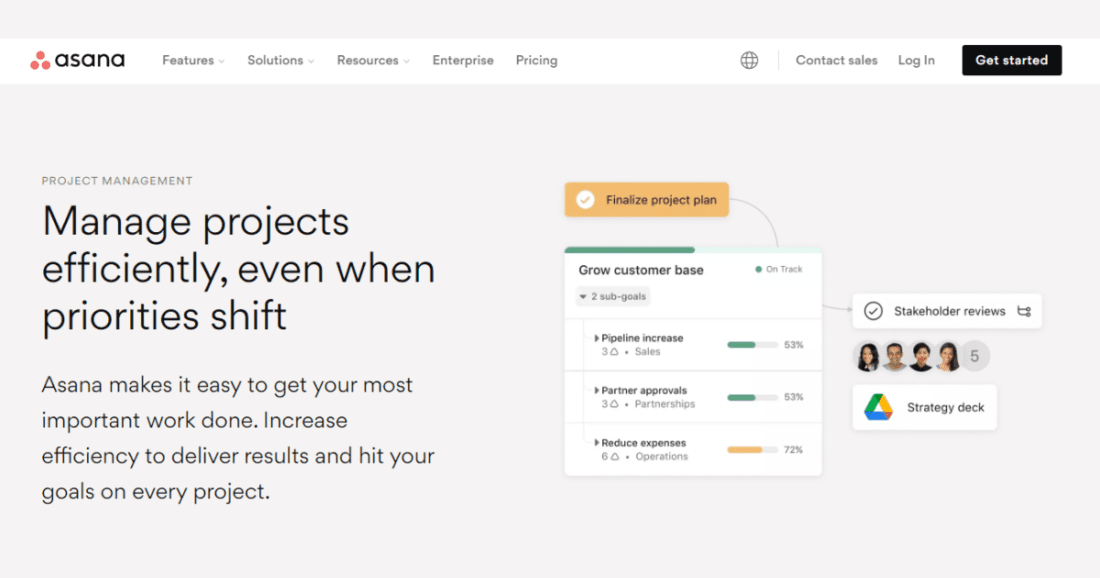Open the Strategy deck attachment card
The width and height of the screenshot is (1100, 578).
pyautogui.click(x=925, y=408)
